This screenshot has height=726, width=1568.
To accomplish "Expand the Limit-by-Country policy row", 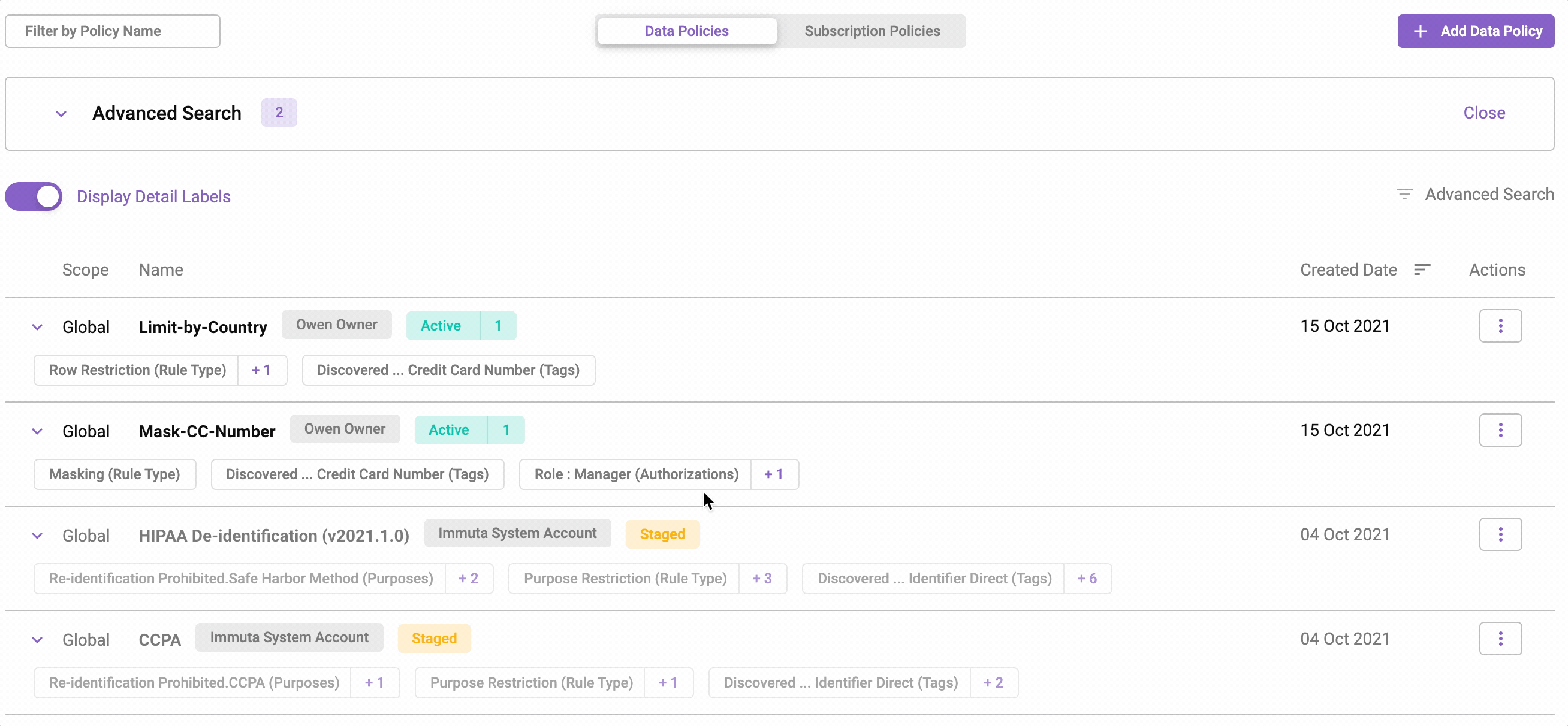I will coord(37,328).
